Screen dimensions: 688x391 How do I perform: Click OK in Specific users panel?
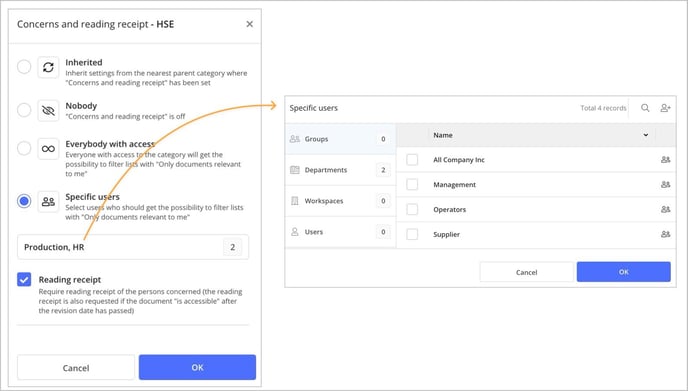coord(624,272)
